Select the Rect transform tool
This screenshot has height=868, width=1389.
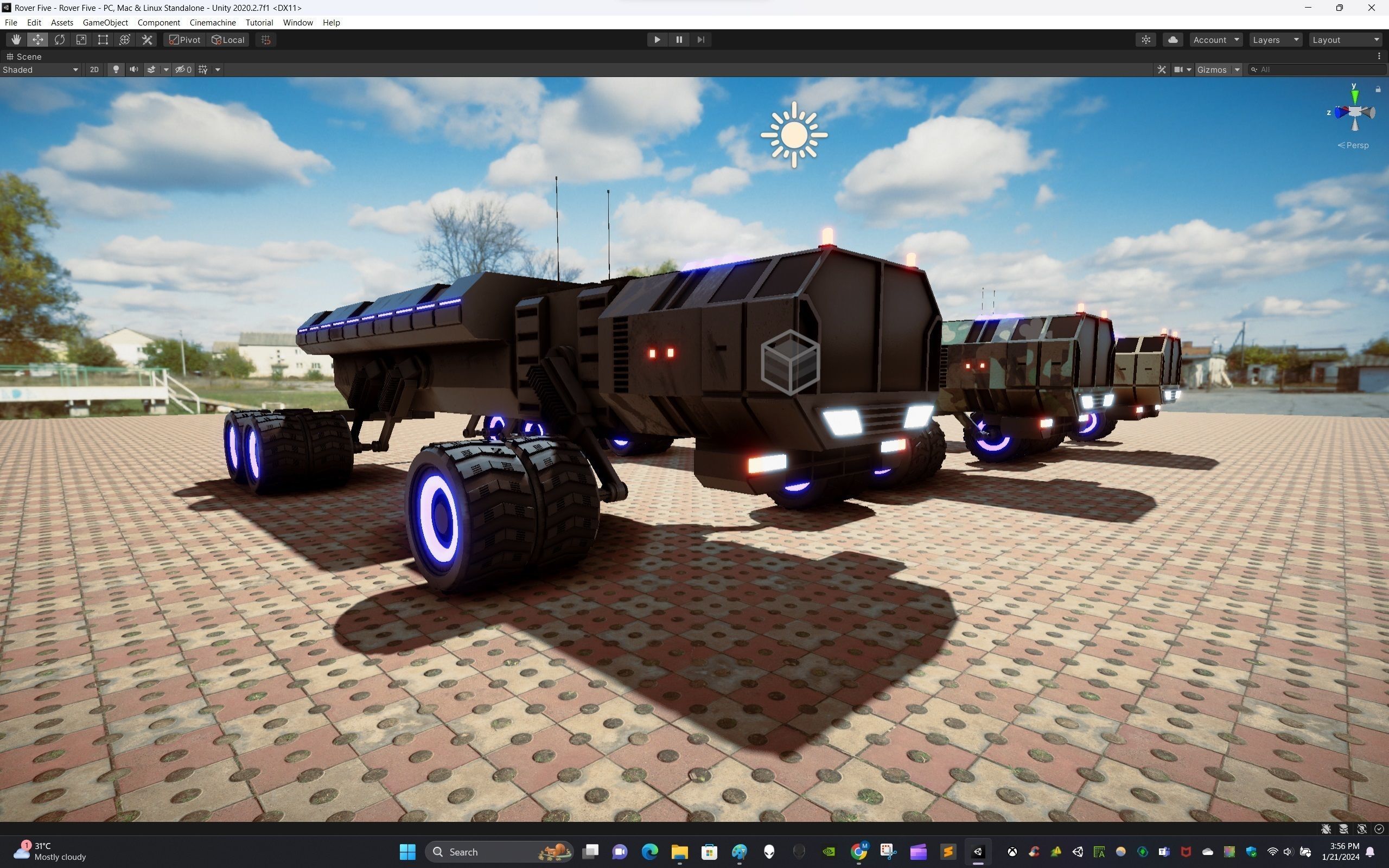coord(103,40)
